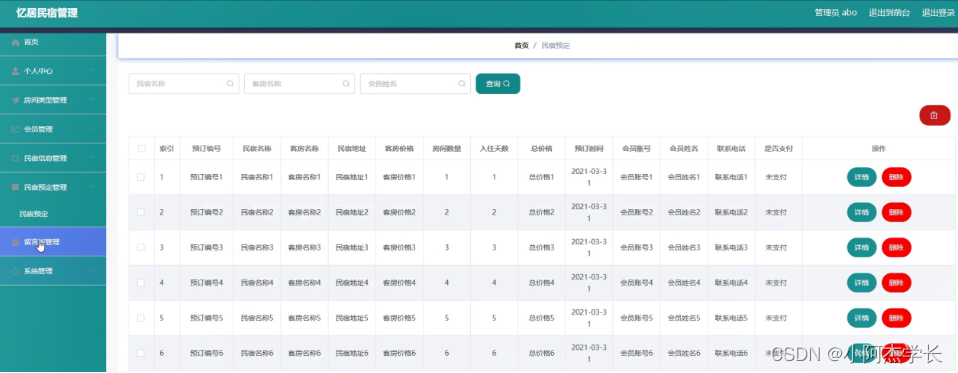
Task: Click the person icon for 个人中心
Action: pos(16,71)
